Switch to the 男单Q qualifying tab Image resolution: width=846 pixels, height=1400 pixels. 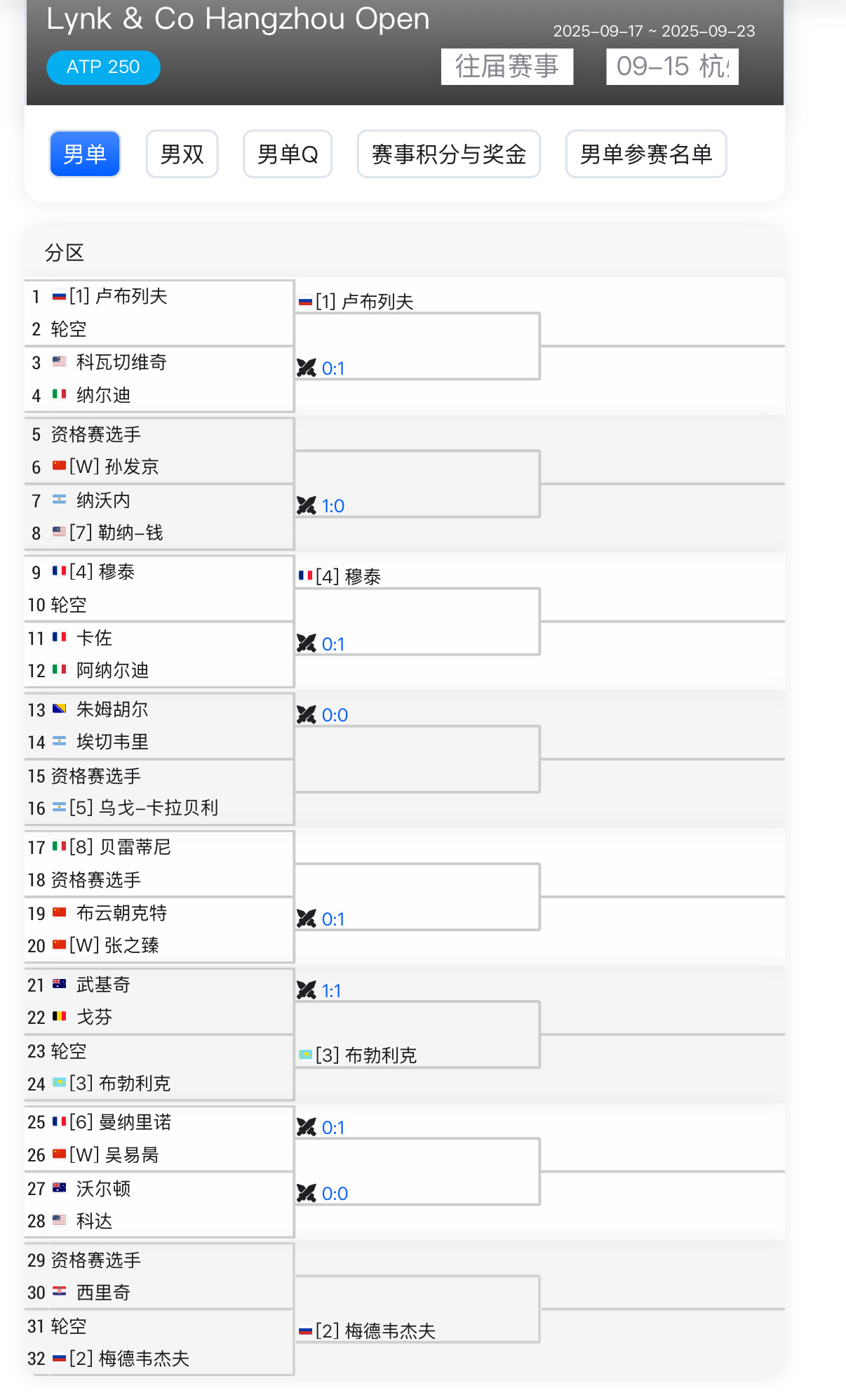coord(288,154)
